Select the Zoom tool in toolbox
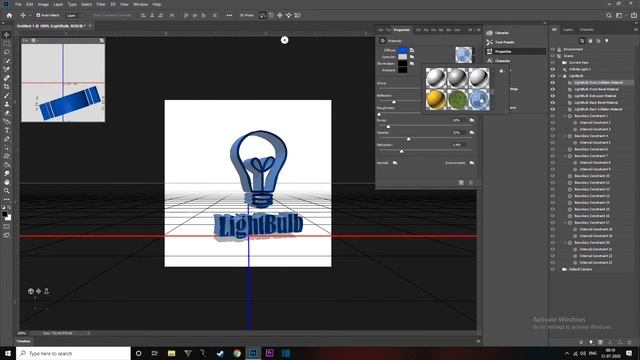Viewport: 640px width, 360px height. 7,191
